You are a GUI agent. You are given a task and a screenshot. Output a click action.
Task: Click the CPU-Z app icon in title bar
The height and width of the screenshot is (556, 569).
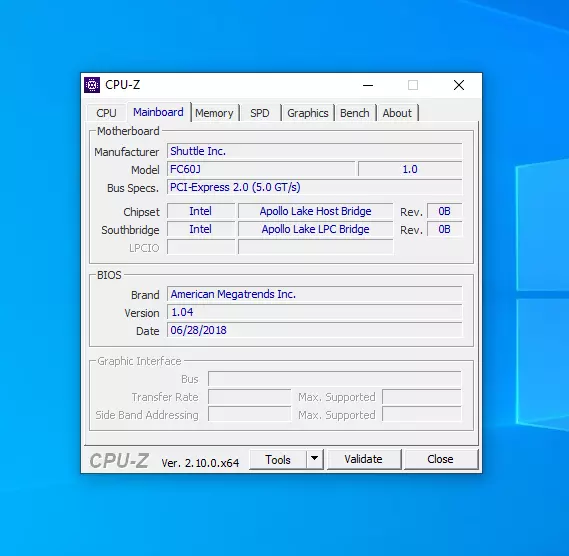[x=92, y=85]
